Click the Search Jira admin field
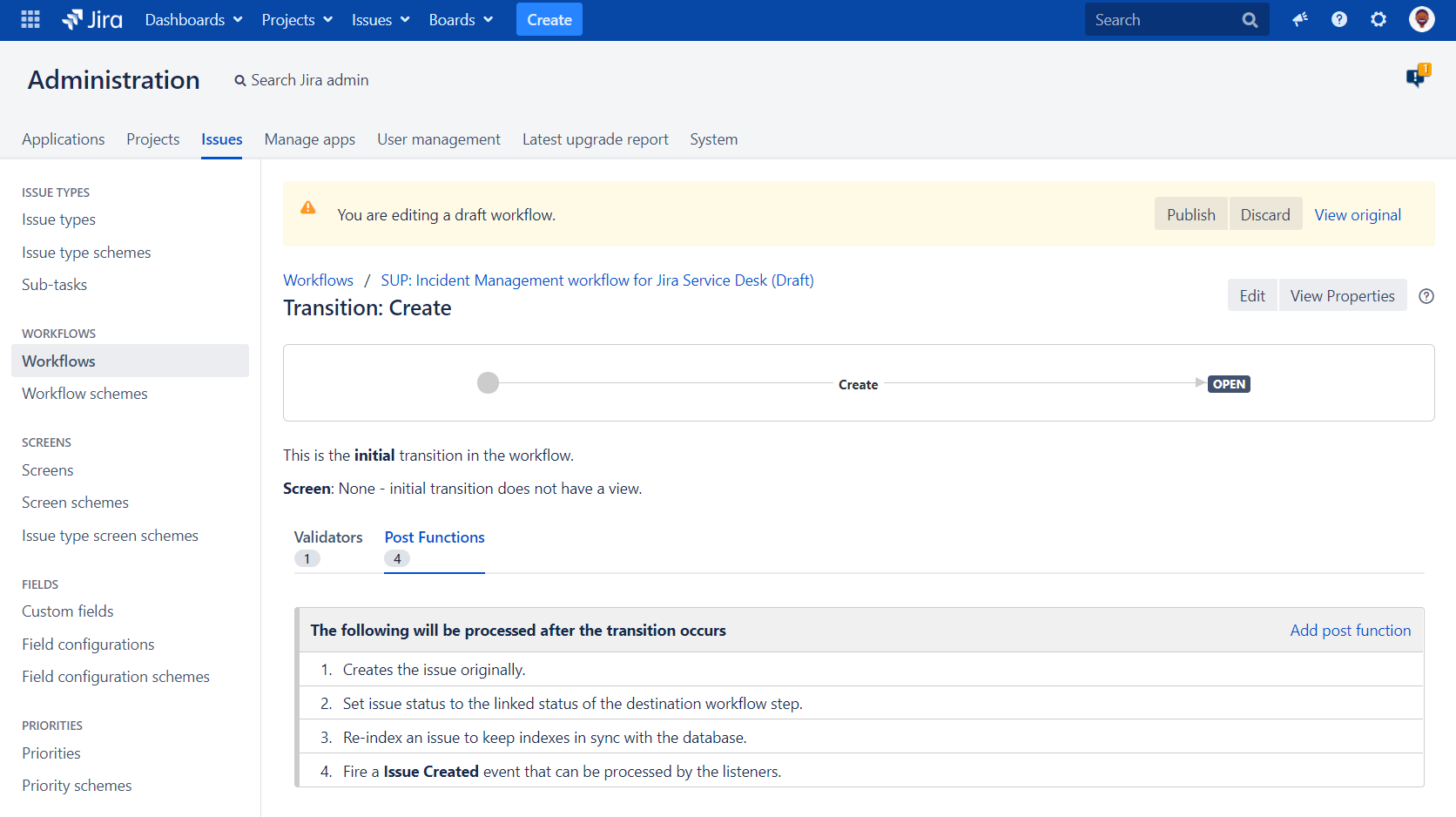Image resolution: width=1456 pixels, height=817 pixels. click(x=309, y=79)
